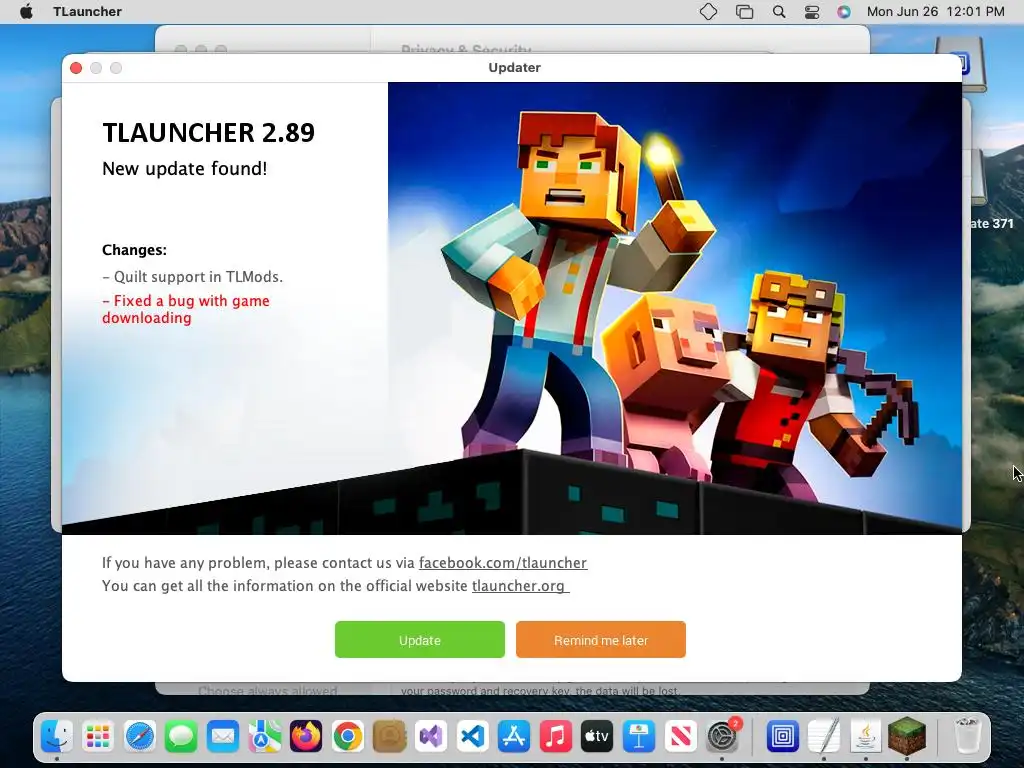Image resolution: width=1024 pixels, height=768 pixels.
Task: Visit the tlauncher.org website link
Action: 519,586
